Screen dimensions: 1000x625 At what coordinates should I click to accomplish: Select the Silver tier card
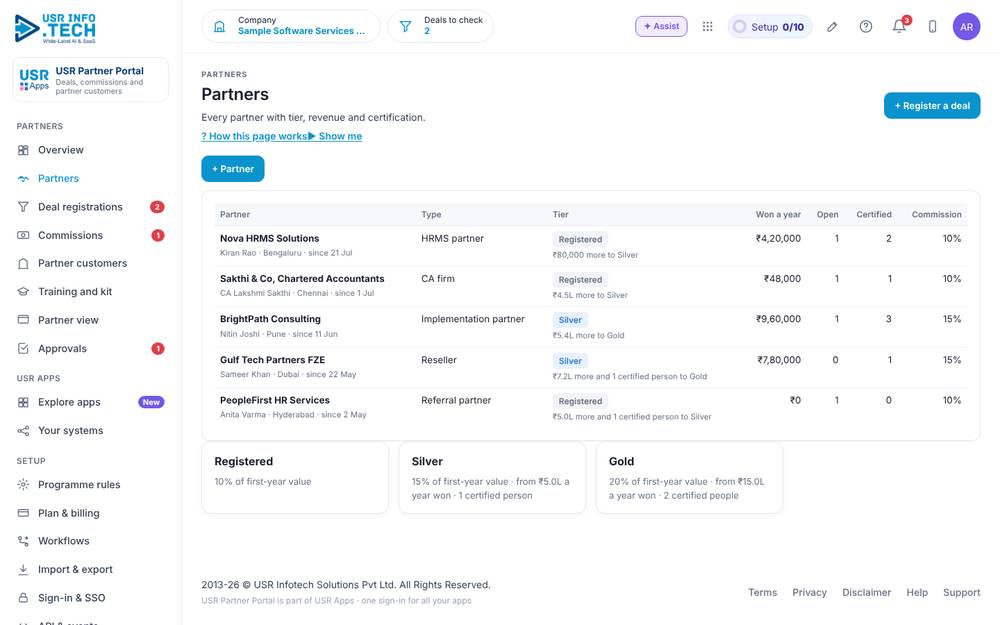[492, 477]
